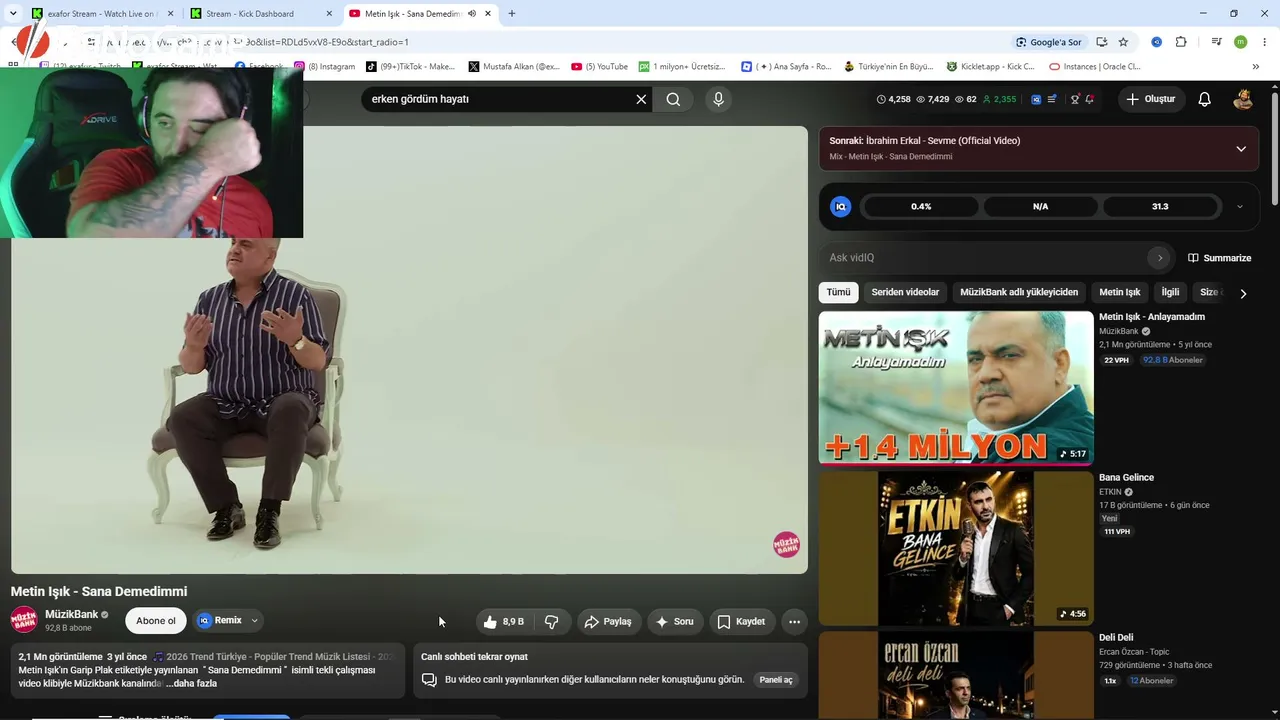Click the Soru ask button
The width and height of the screenshot is (1280, 720).
(674, 622)
